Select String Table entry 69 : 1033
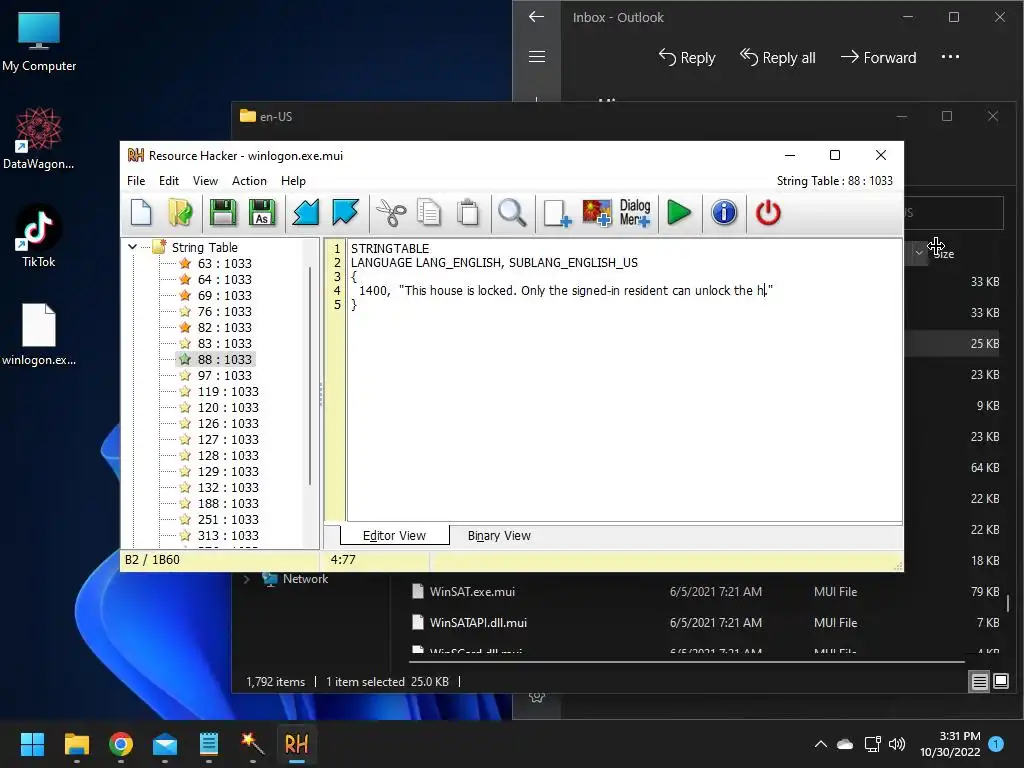The height and width of the screenshot is (768, 1024). click(x=224, y=295)
